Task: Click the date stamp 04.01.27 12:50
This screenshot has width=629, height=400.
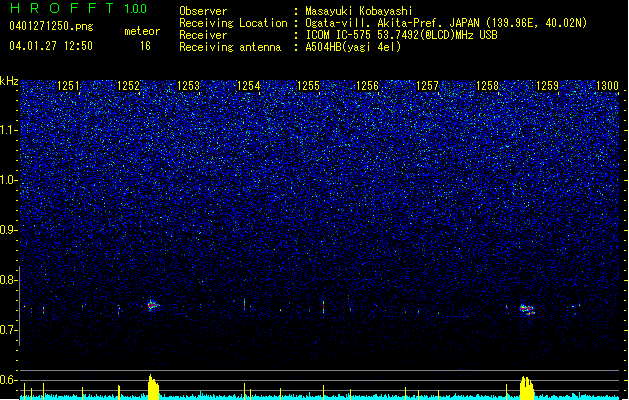Action: tap(51, 46)
